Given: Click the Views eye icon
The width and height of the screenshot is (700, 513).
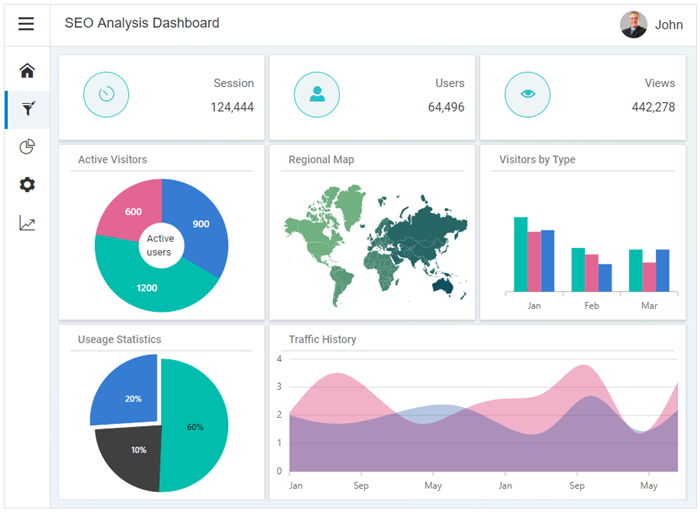Looking at the screenshot, I should [527, 94].
